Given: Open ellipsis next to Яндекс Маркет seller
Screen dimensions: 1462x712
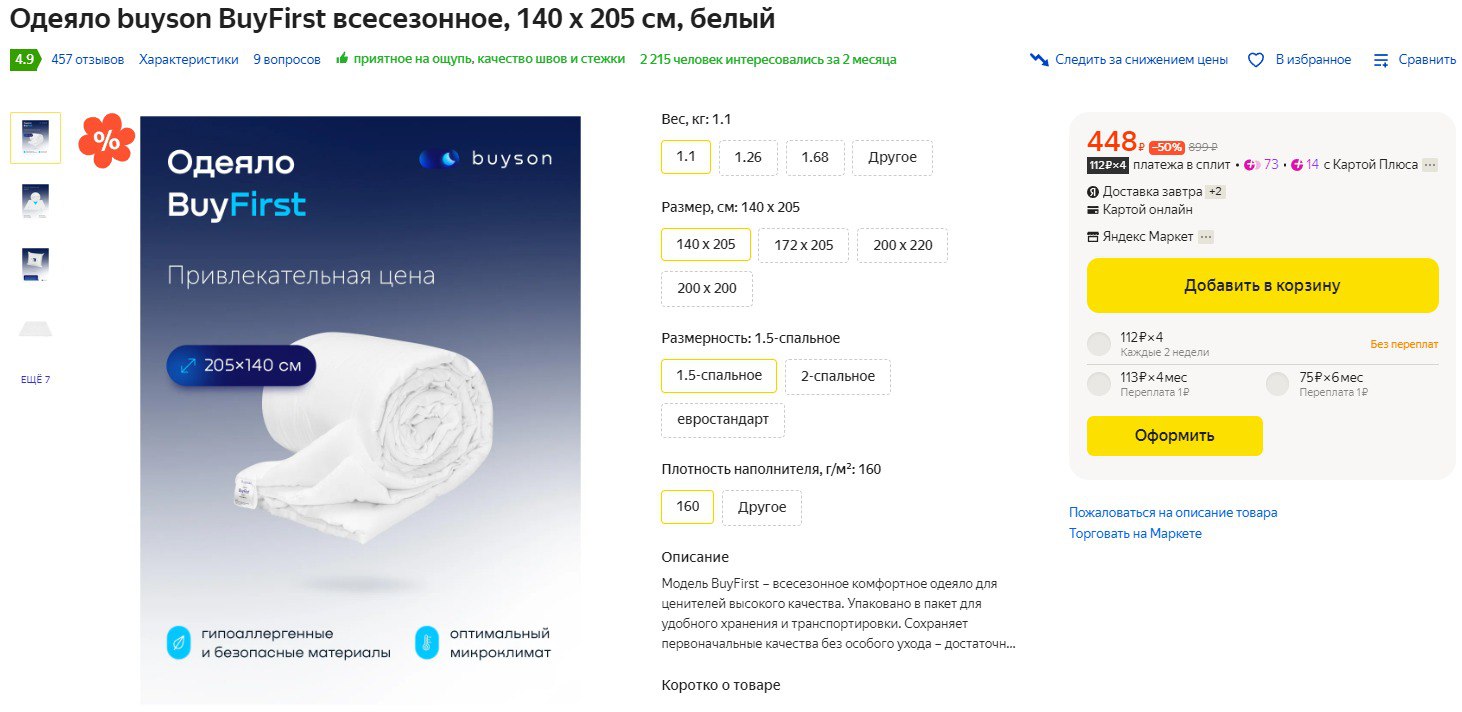Looking at the screenshot, I should tap(1205, 237).
